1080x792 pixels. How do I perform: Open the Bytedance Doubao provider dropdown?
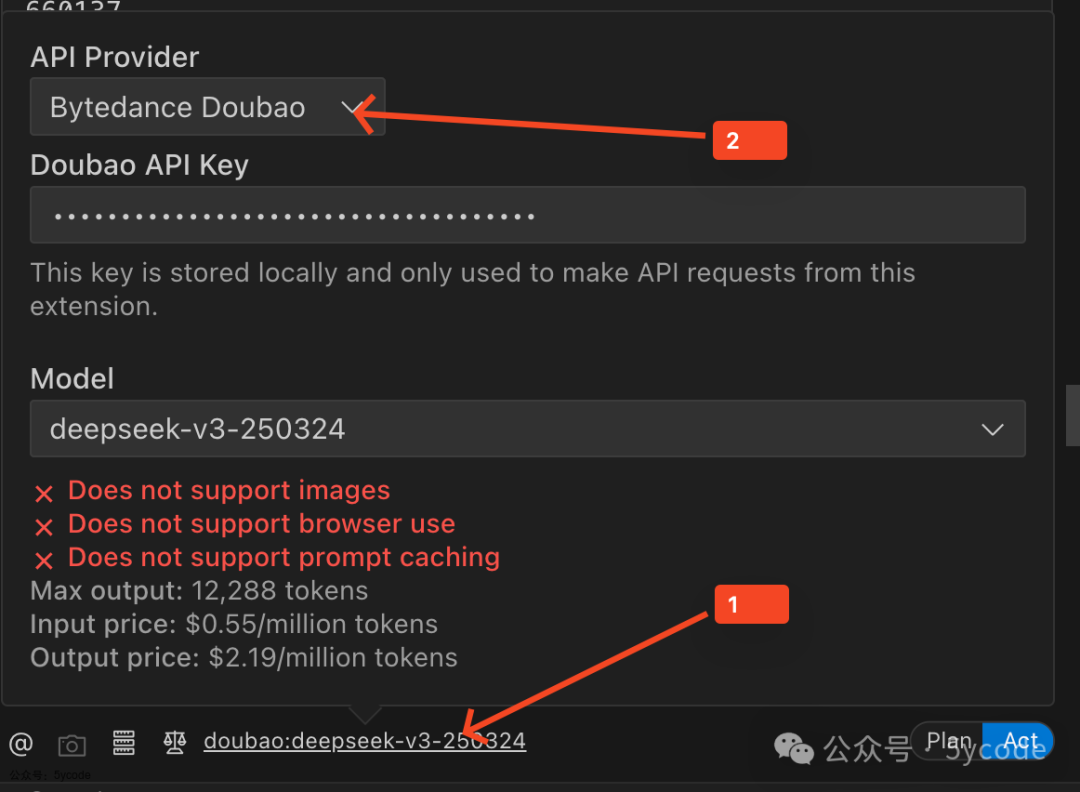pos(207,107)
